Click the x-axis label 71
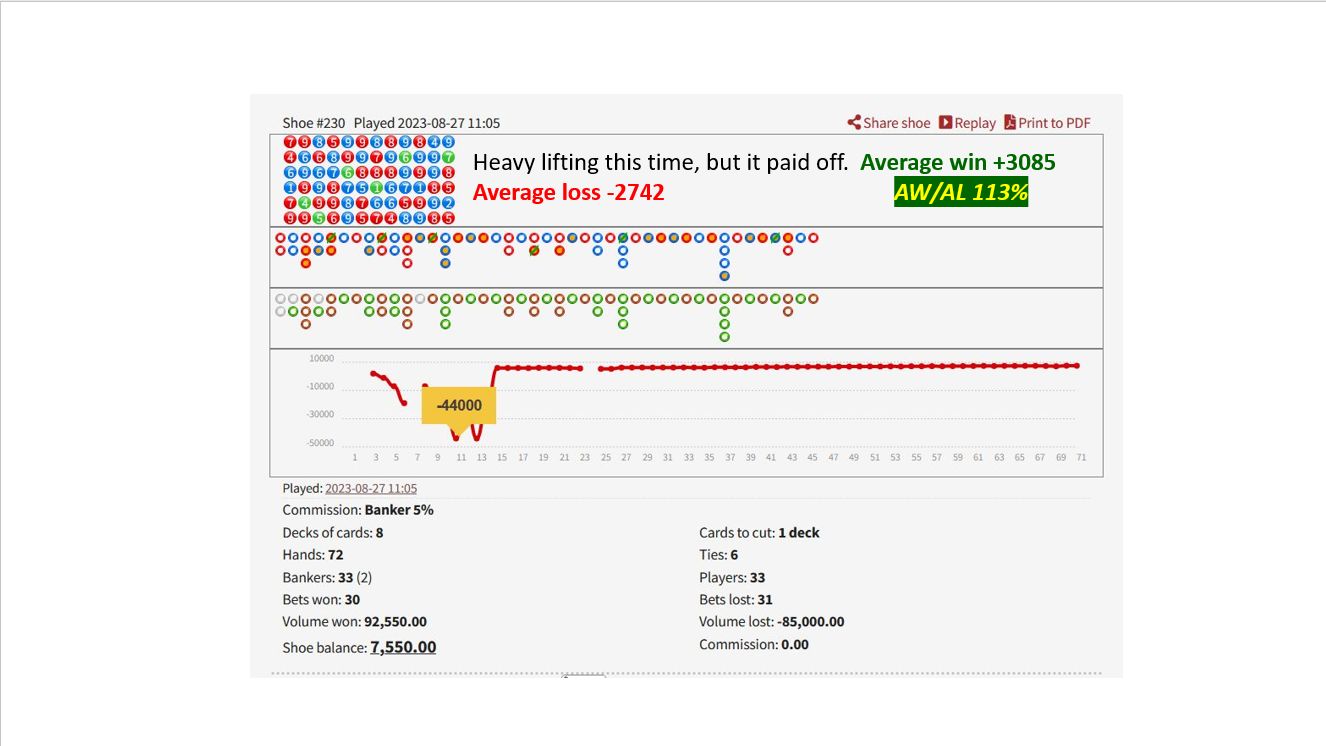1326x746 pixels. tap(1081, 457)
